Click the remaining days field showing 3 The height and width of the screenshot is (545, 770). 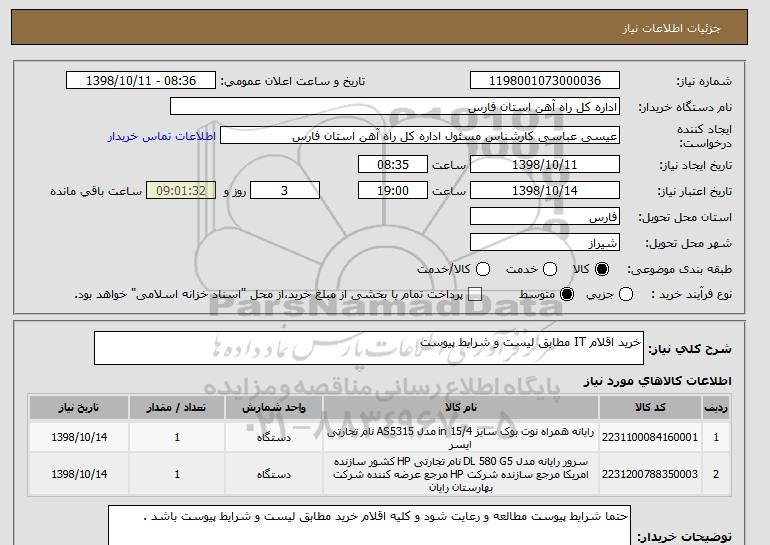tap(285, 191)
